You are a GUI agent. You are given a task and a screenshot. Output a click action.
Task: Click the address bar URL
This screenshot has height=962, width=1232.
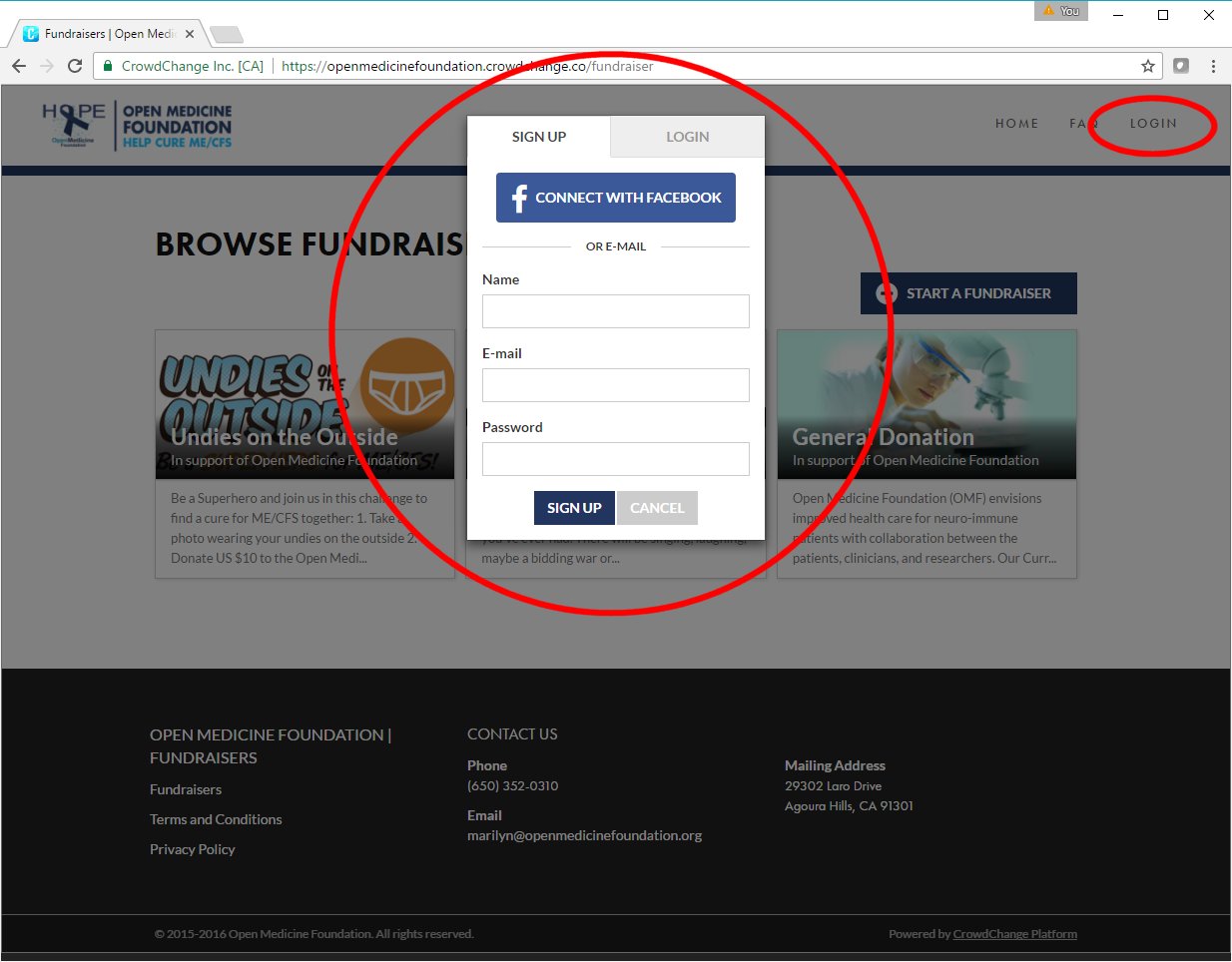click(x=467, y=66)
